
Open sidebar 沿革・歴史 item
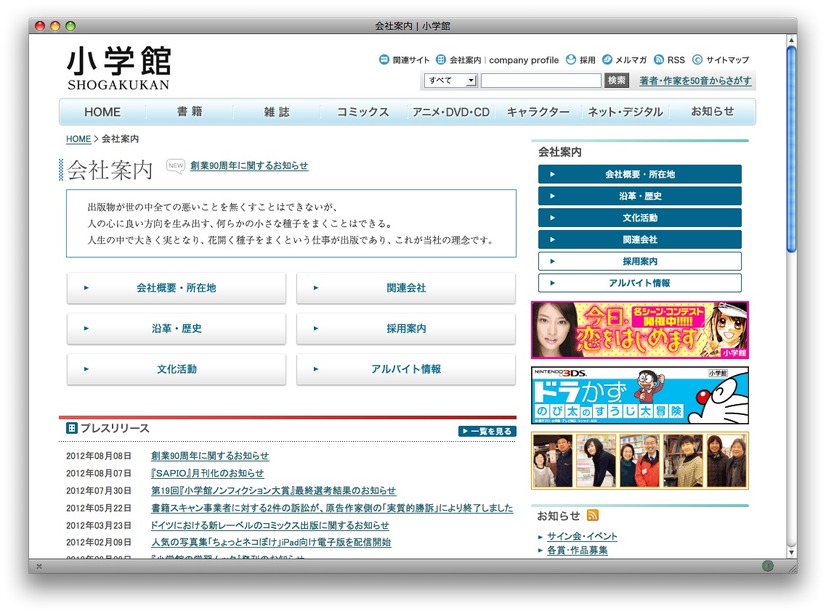(x=640, y=196)
